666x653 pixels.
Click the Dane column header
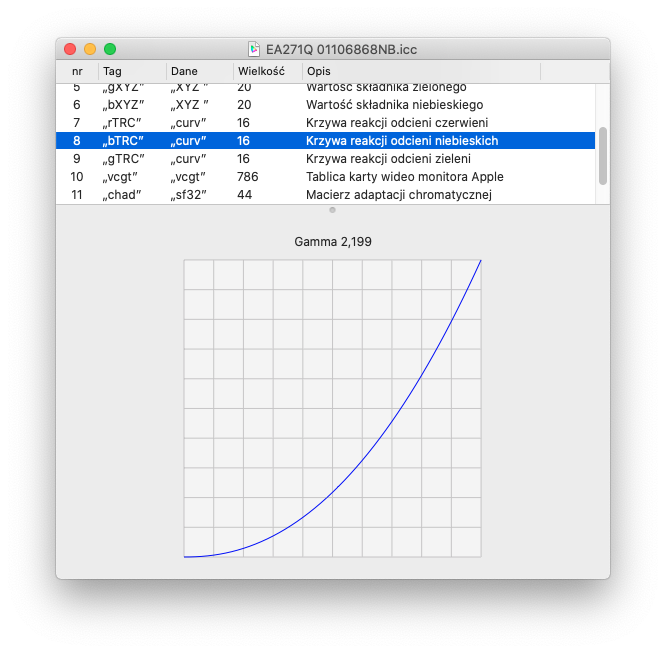coord(198,72)
